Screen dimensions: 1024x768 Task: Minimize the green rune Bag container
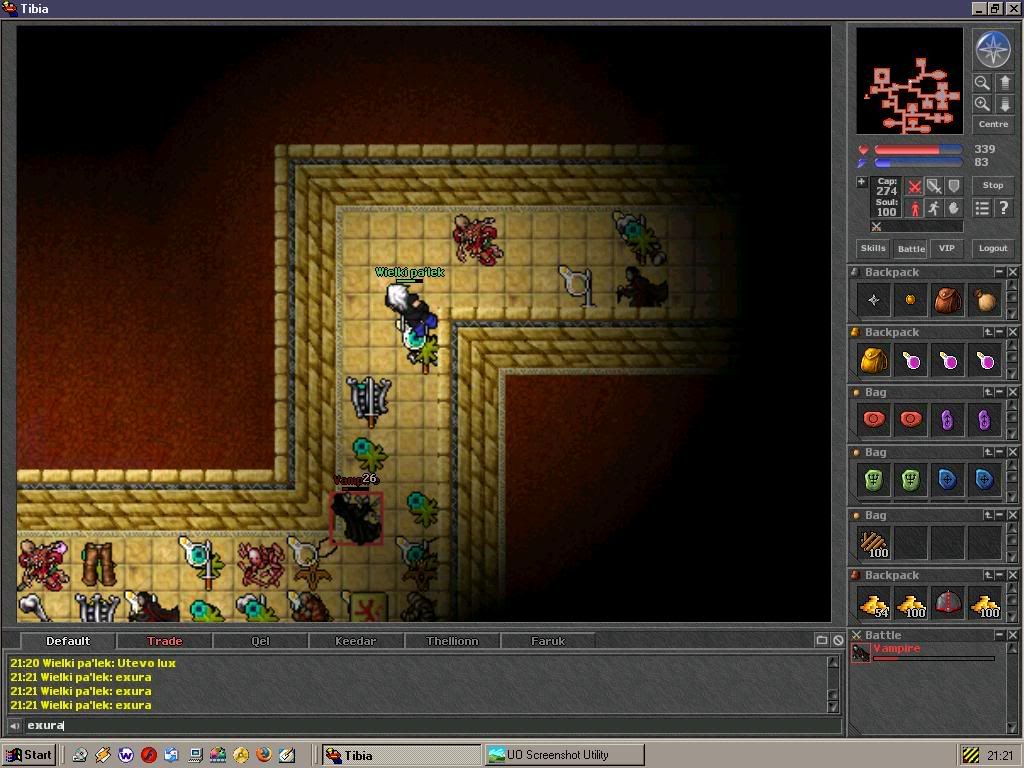click(x=999, y=452)
